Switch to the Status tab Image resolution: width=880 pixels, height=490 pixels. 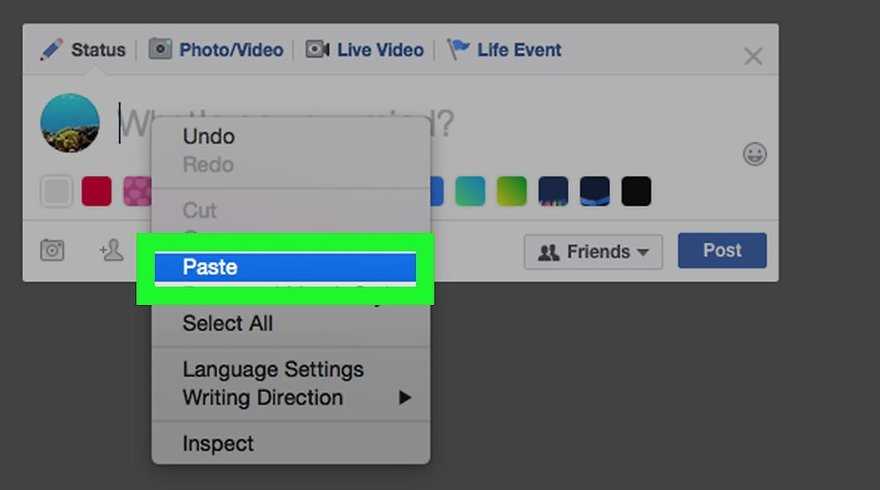coord(84,49)
